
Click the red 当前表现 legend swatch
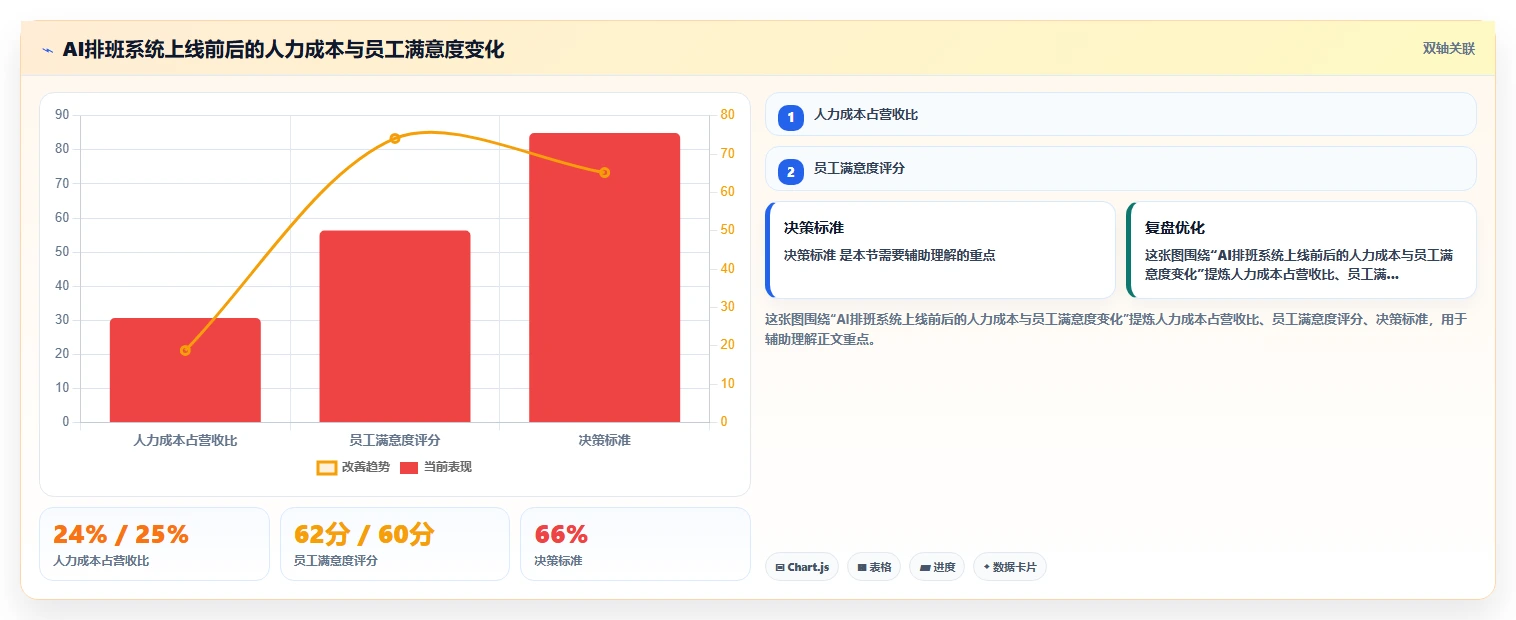(x=409, y=467)
